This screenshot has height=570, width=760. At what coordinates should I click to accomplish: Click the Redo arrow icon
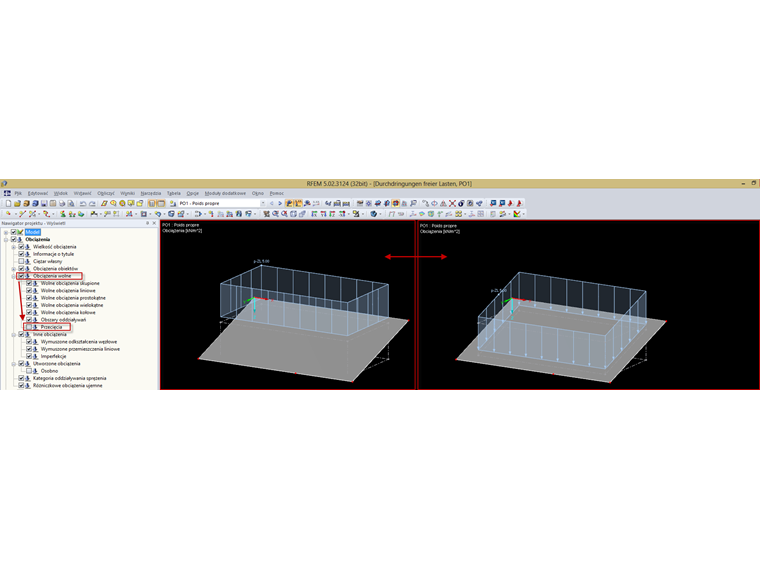pyautogui.click(x=92, y=204)
